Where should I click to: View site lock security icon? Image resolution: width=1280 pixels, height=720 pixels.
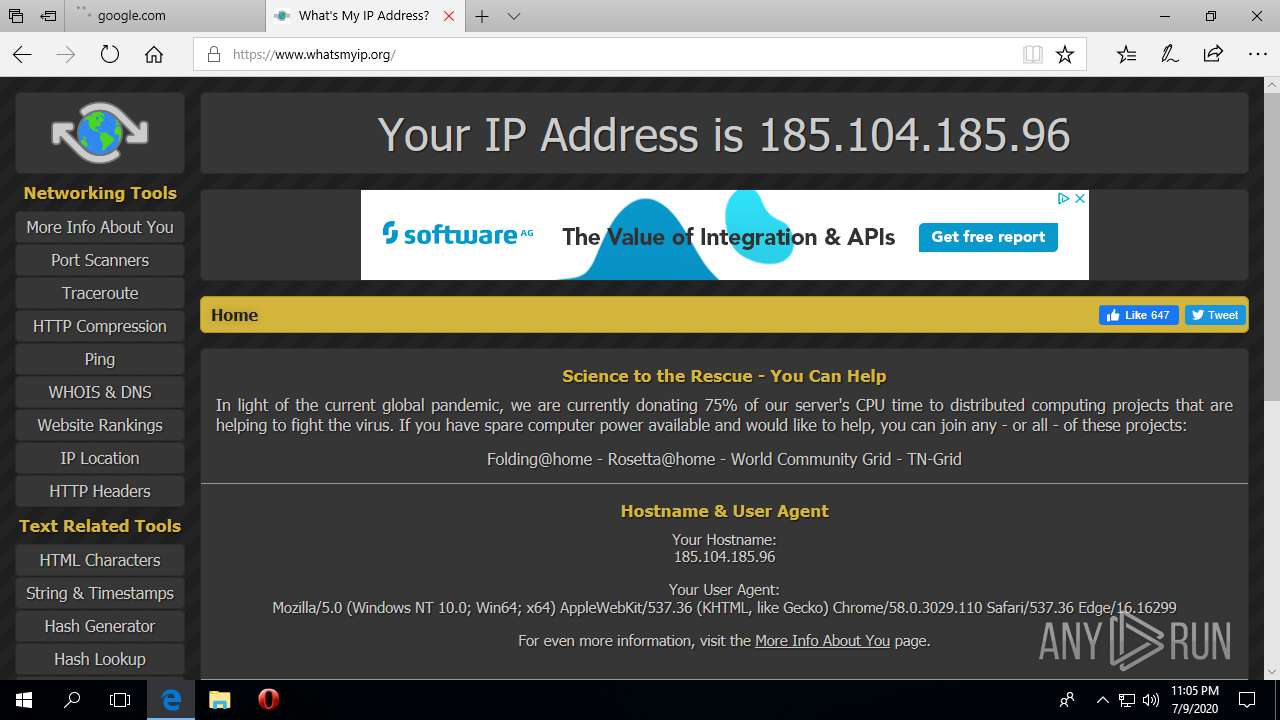(213, 54)
